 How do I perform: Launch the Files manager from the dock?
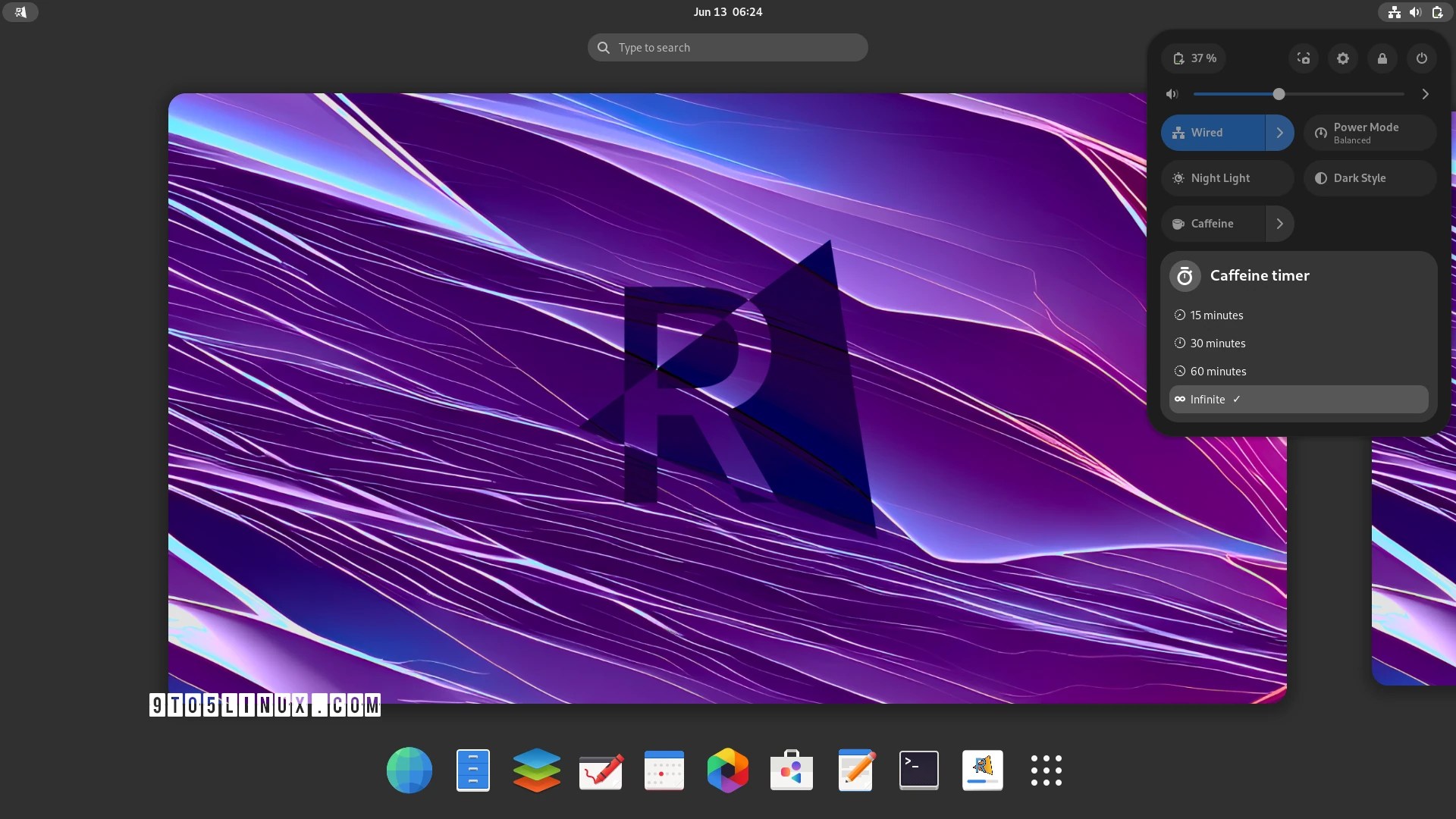click(473, 770)
